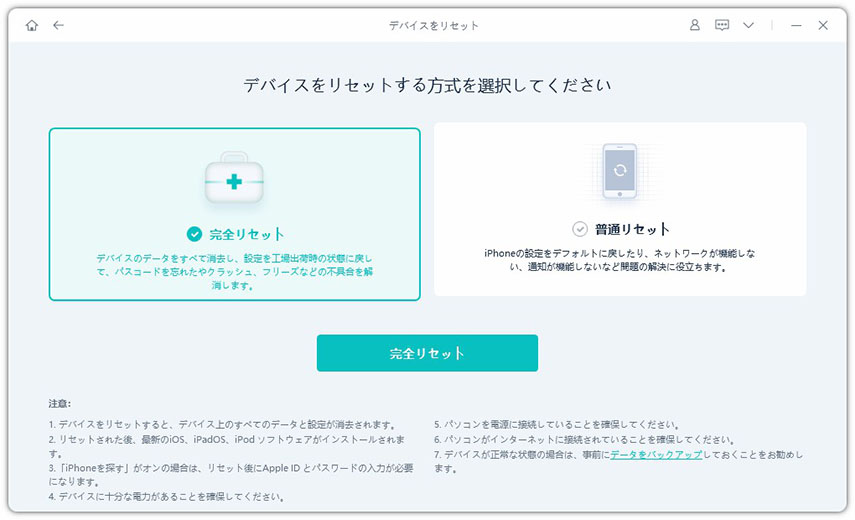This screenshot has height=520, width=855.
Task: Click the window title デバイスをリセット
Action: (x=433, y=26)
